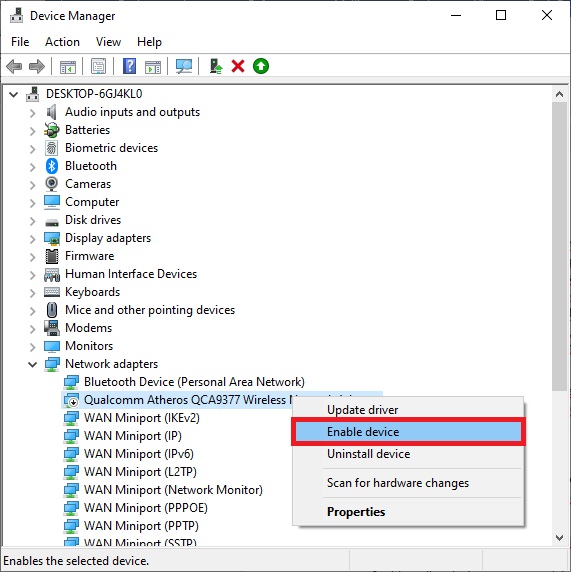Click the disabled Qualcomm Atheros adapter icon
The height and width of the screenshot is (572, 571).
click(x=71, y=400)
